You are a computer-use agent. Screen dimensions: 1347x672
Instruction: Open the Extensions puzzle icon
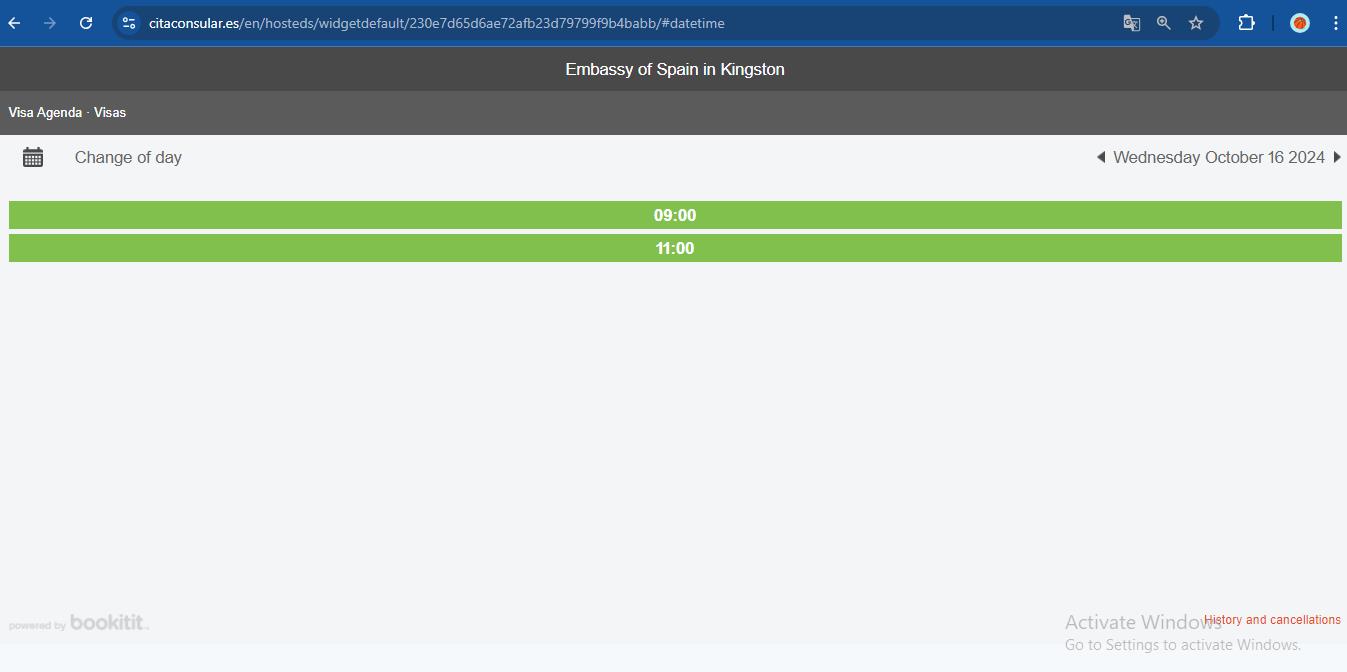(x=1246, y=23)
